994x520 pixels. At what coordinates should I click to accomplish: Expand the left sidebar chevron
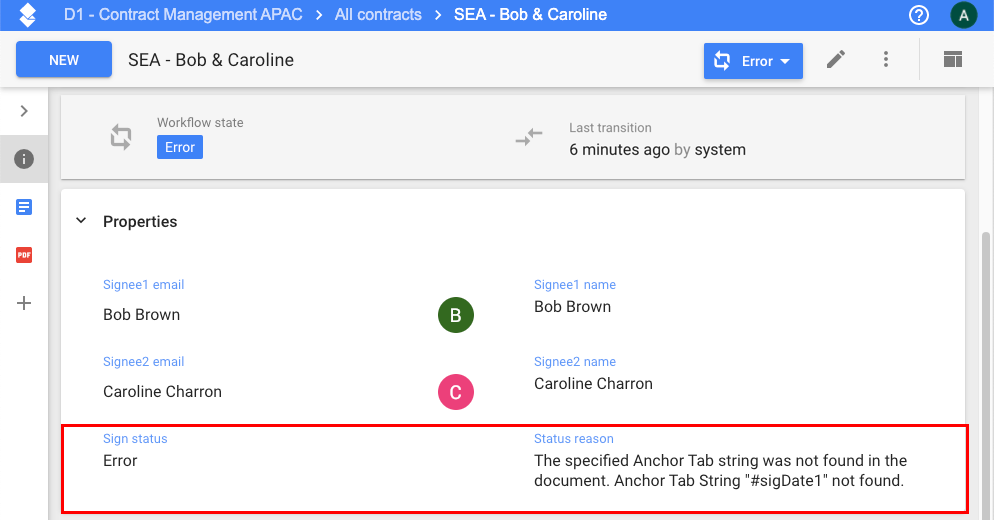(x=24, y=111)
